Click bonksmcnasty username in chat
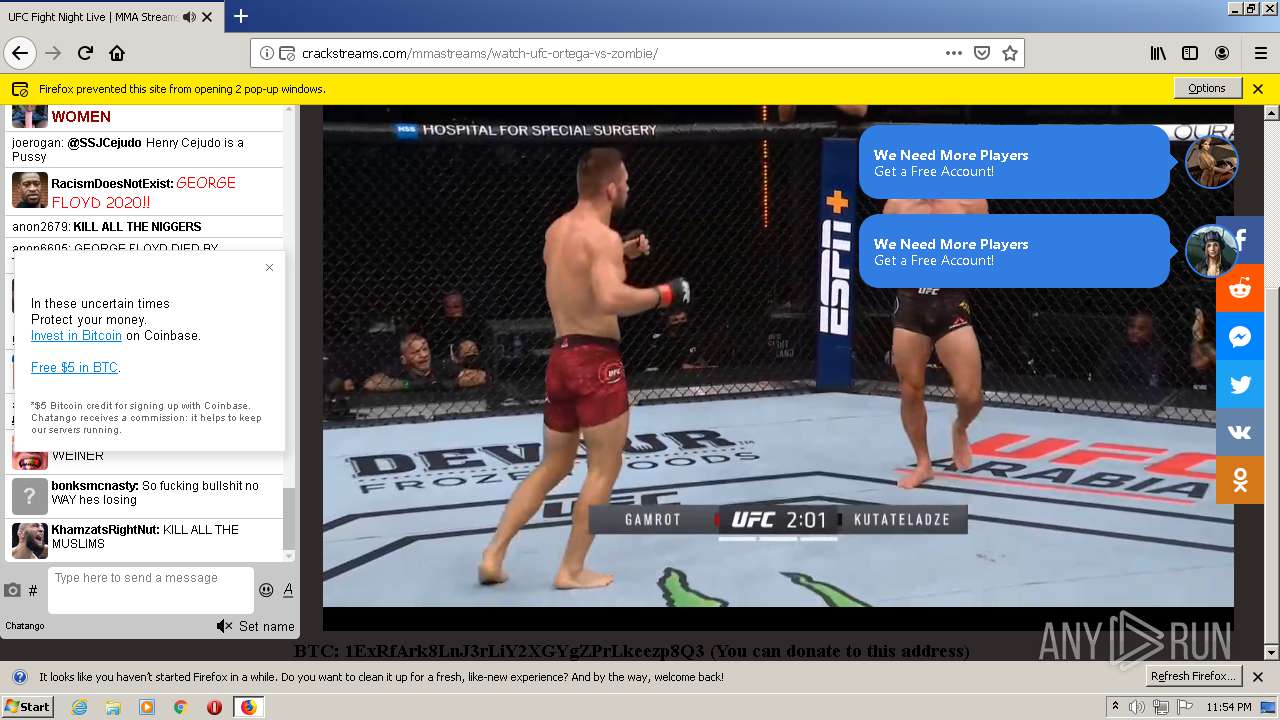1280x720 pixels. point(95,486)
